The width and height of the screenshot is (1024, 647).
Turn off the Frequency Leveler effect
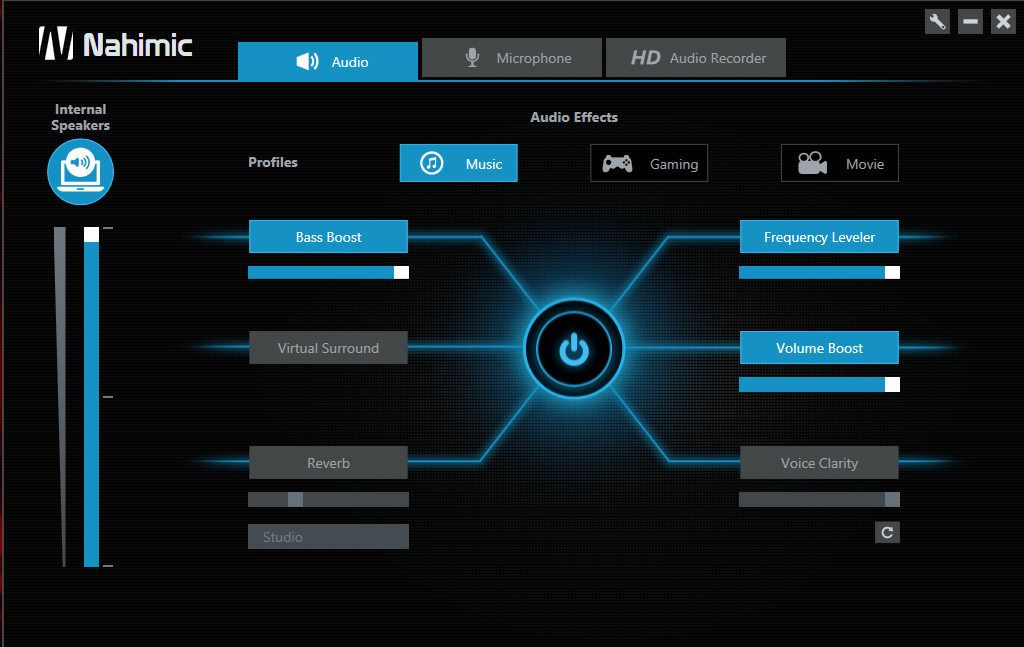tap(819, 237)
